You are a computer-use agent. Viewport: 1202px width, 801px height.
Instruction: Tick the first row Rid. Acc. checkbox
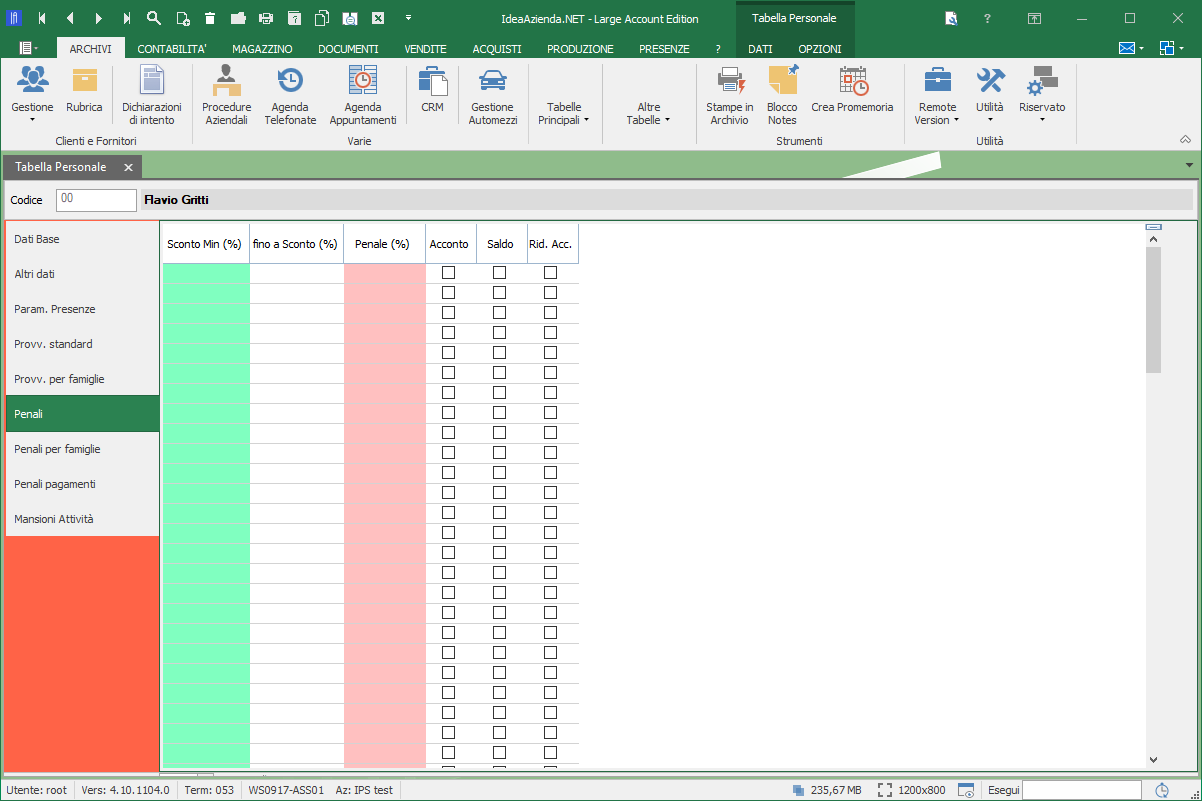coord(550,272)
